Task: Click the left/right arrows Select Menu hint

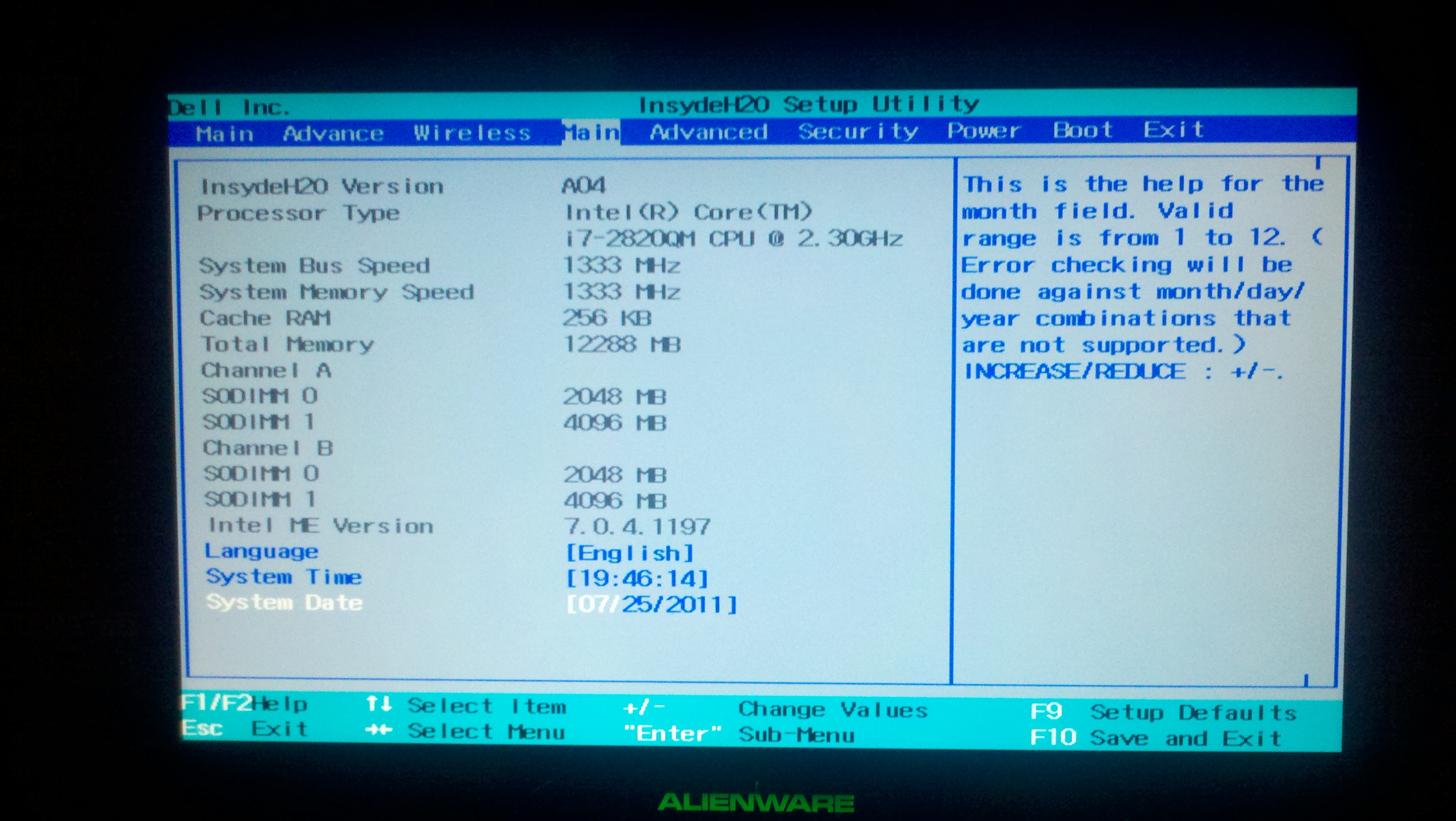Action: coord(466,732)
